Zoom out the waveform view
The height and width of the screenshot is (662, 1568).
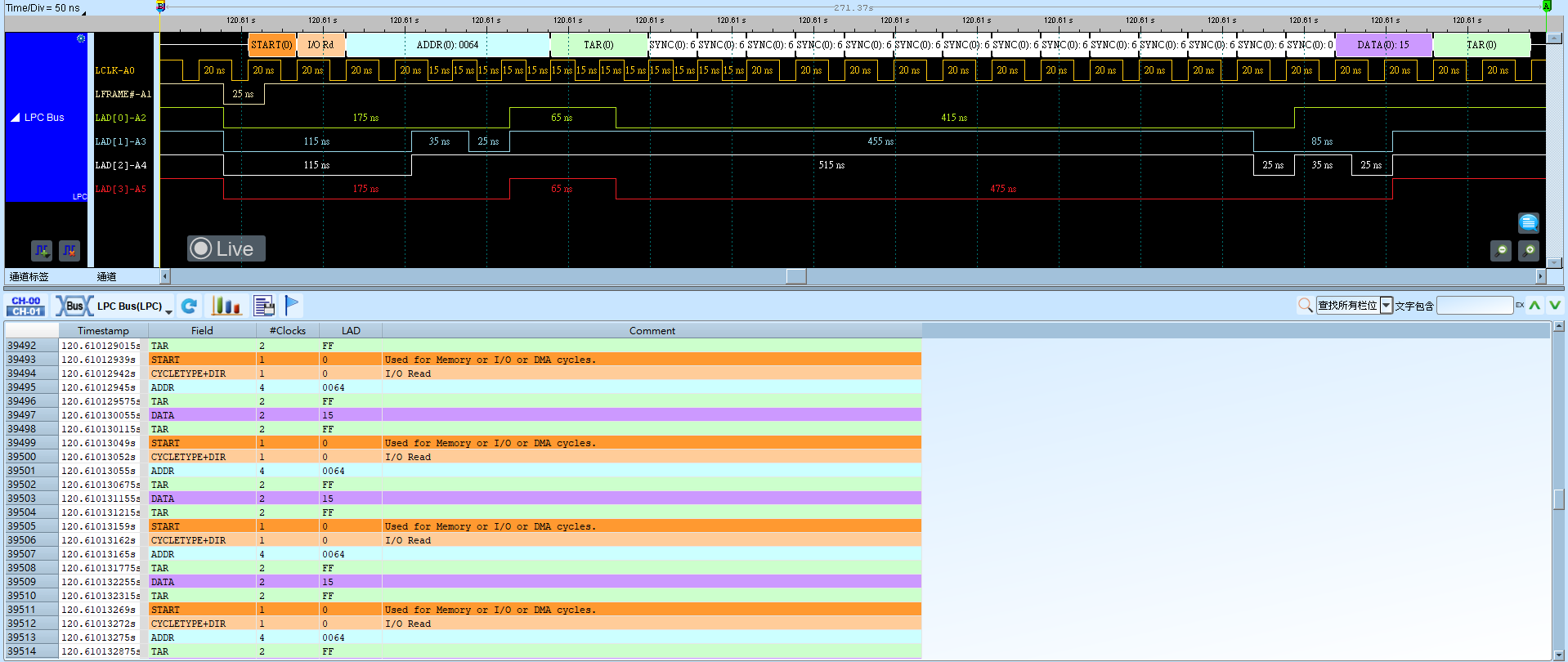1501,251
